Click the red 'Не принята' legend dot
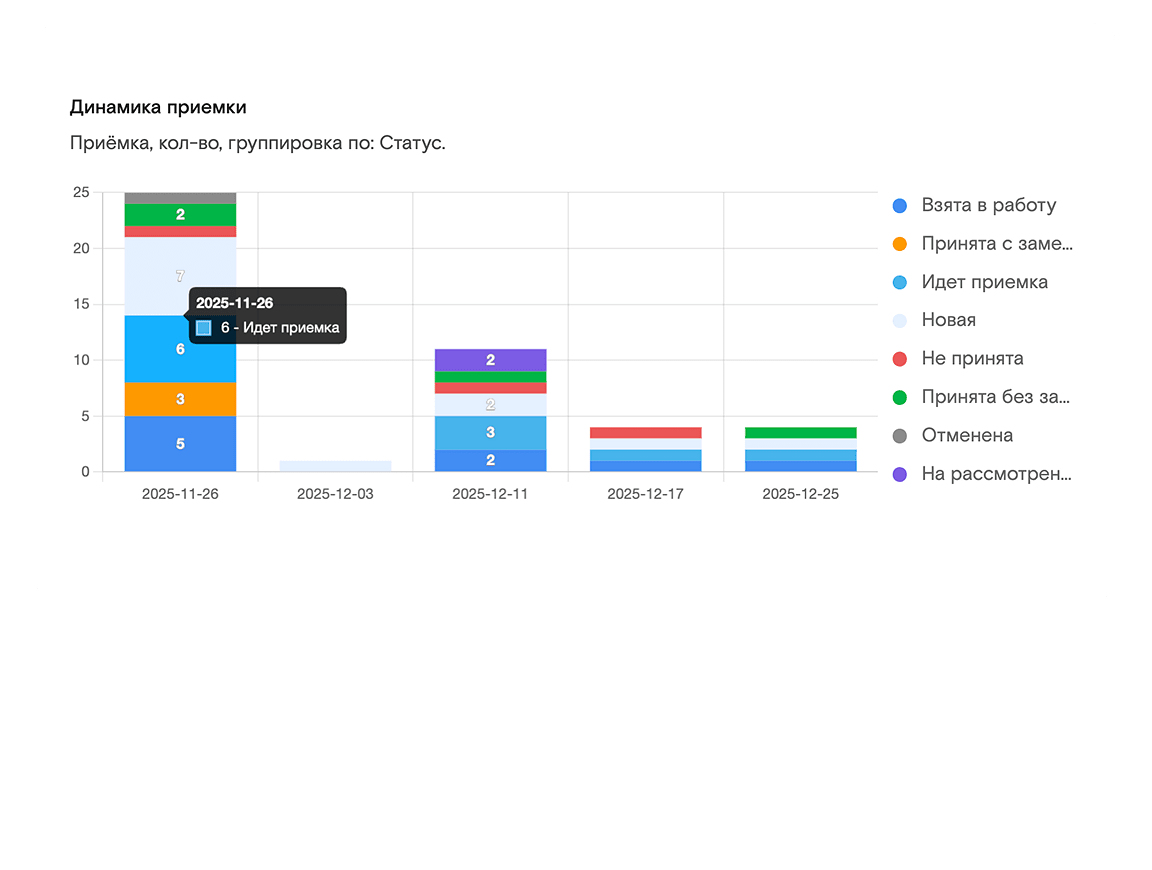The image size is (1152, 870). (x=899, y=359)
